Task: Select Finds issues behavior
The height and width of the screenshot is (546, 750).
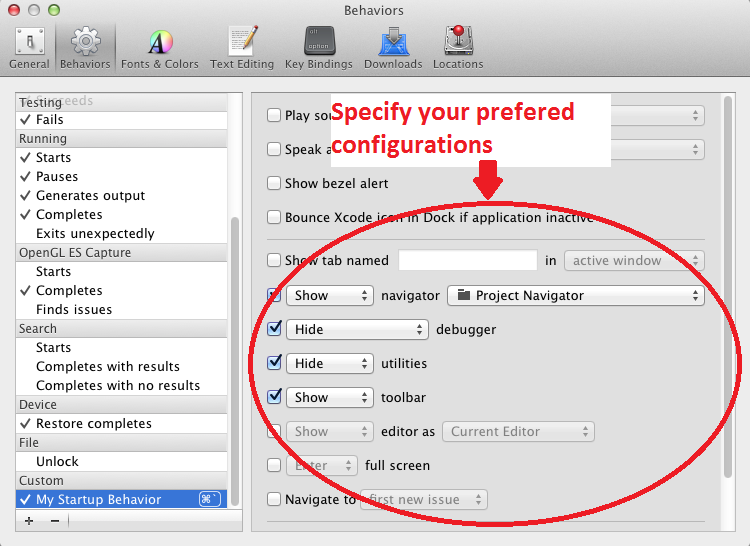Action: coord(121,309)
